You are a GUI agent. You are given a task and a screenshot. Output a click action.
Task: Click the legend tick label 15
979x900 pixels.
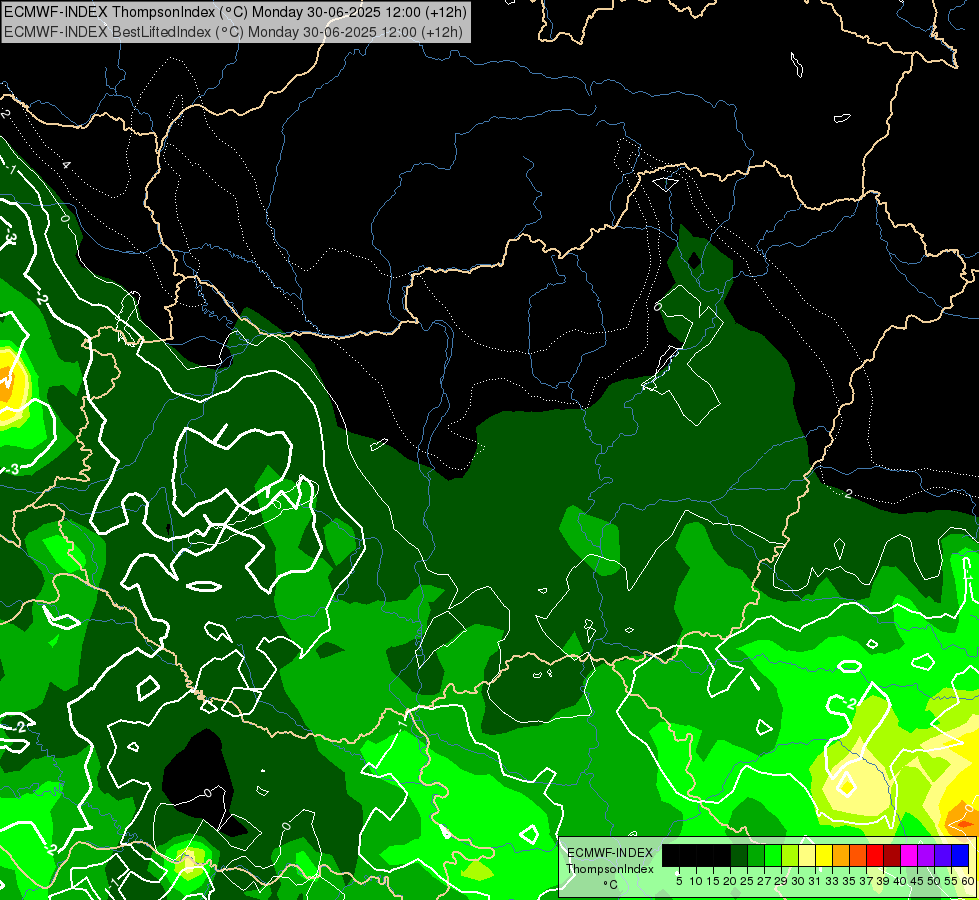click(x=713, y=881)
